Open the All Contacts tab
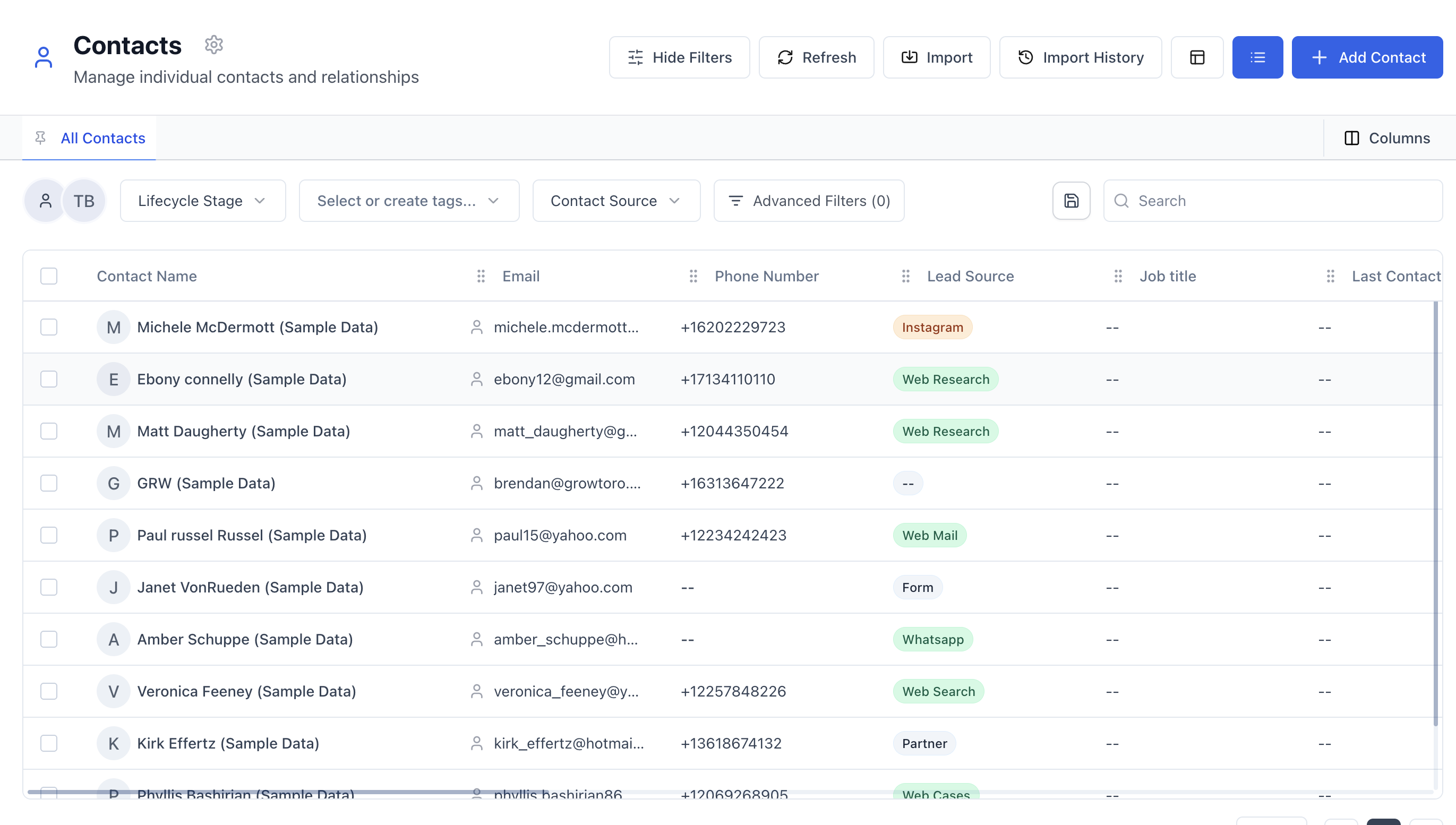The width and height of the screenshot is (1456, 825). point(102,137)
